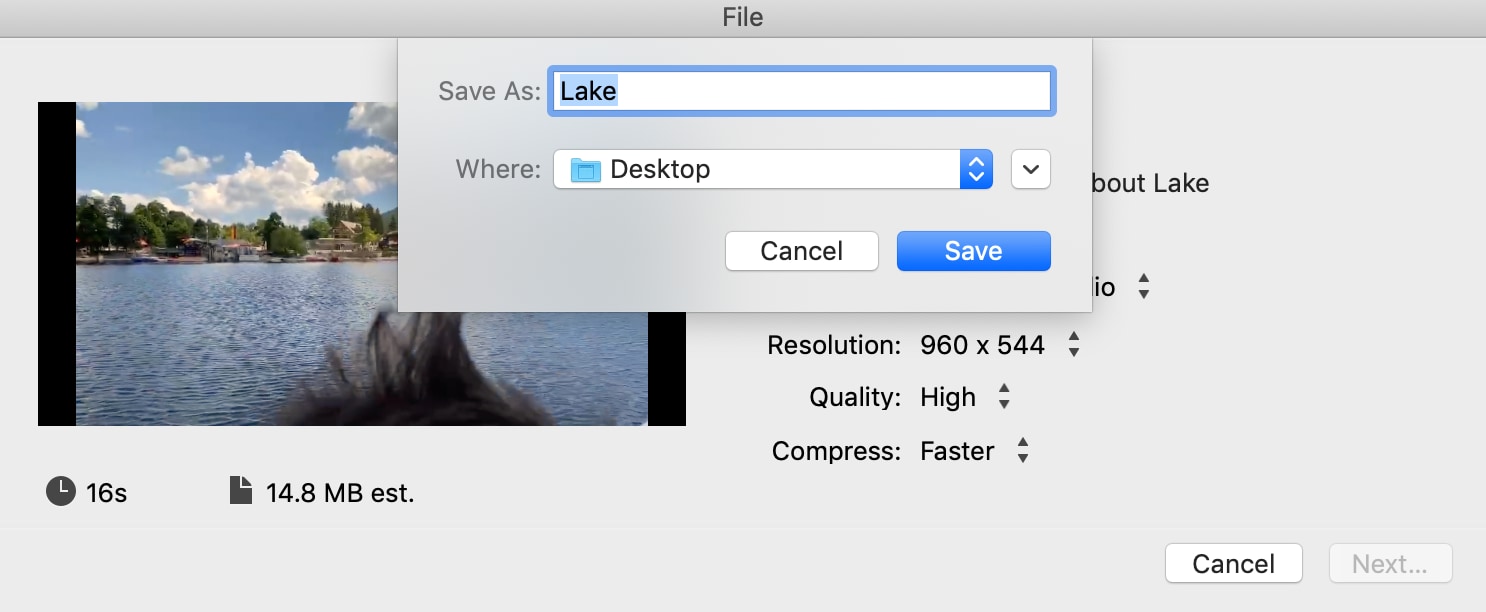The height and width of the screenshot is (612, 1486).
Task: Click the dimmed Next... button
Action: pos(1390,564)
